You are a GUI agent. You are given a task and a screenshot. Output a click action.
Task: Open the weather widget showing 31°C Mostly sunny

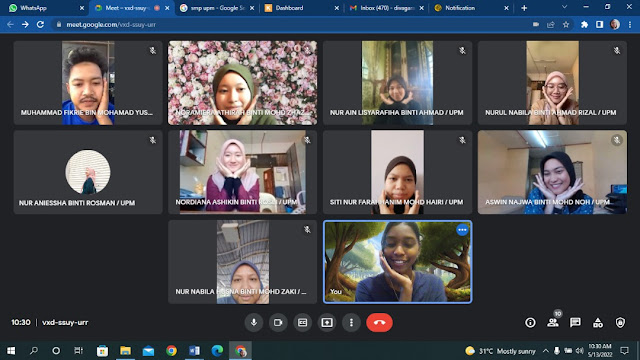(500, 351)
